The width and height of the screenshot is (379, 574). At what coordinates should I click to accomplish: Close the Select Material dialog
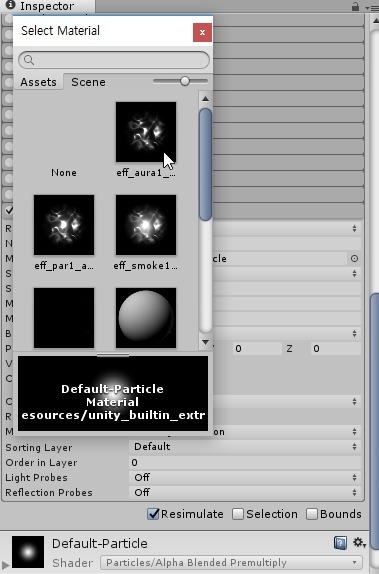click(x=202, y=32)
